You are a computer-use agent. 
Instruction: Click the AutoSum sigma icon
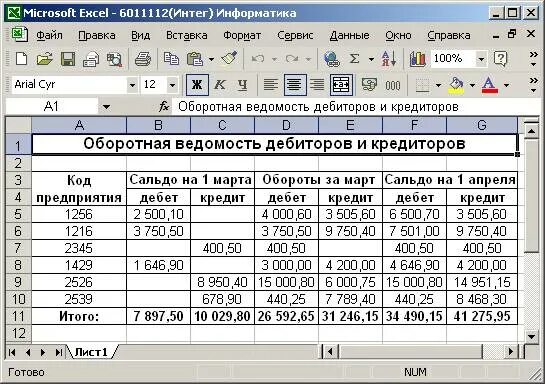(x=354, y=59)
